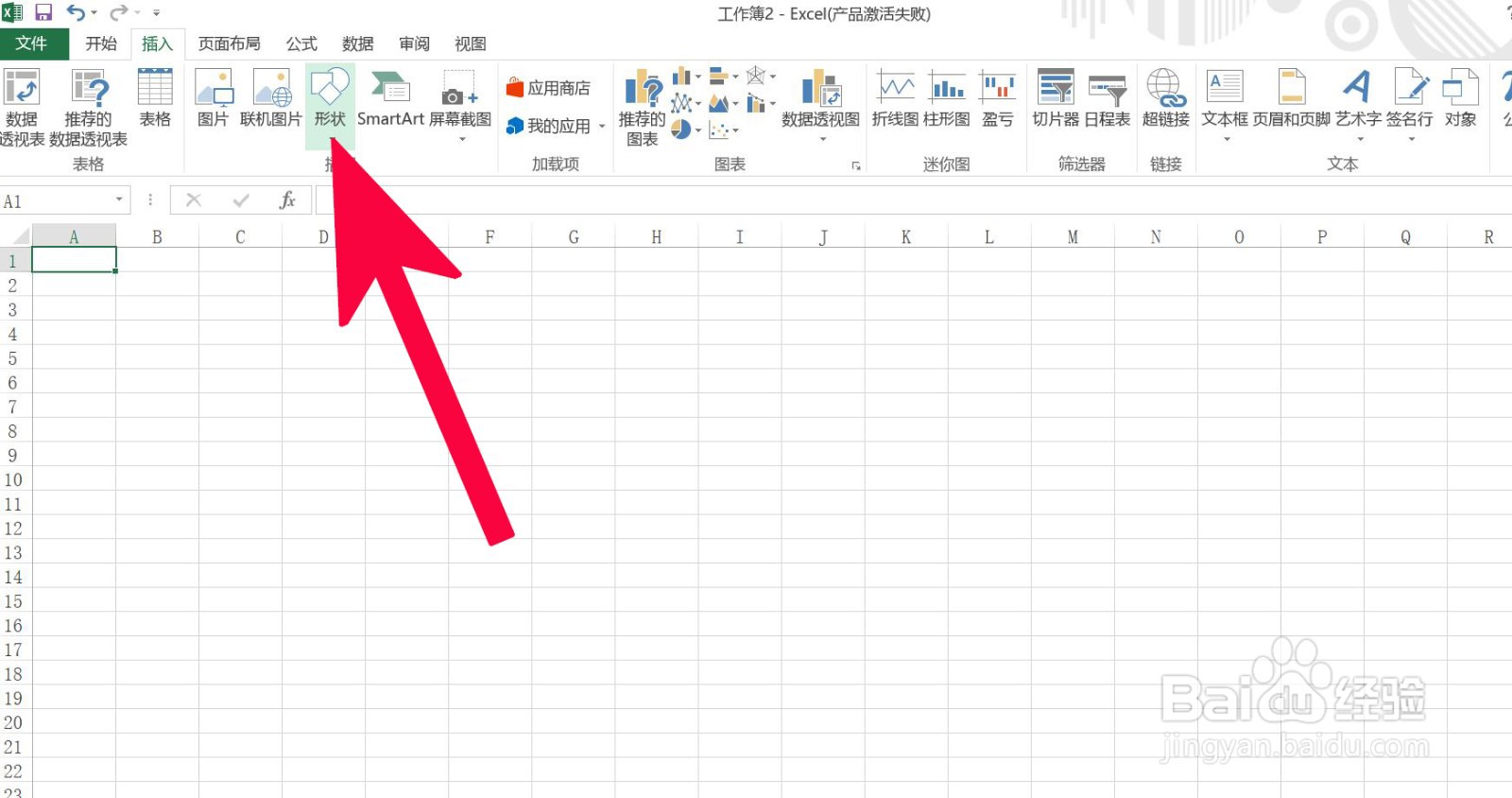Switch to the Formulas (公式) tab
The image size is (1512, 798).
[x=302, y=43]
